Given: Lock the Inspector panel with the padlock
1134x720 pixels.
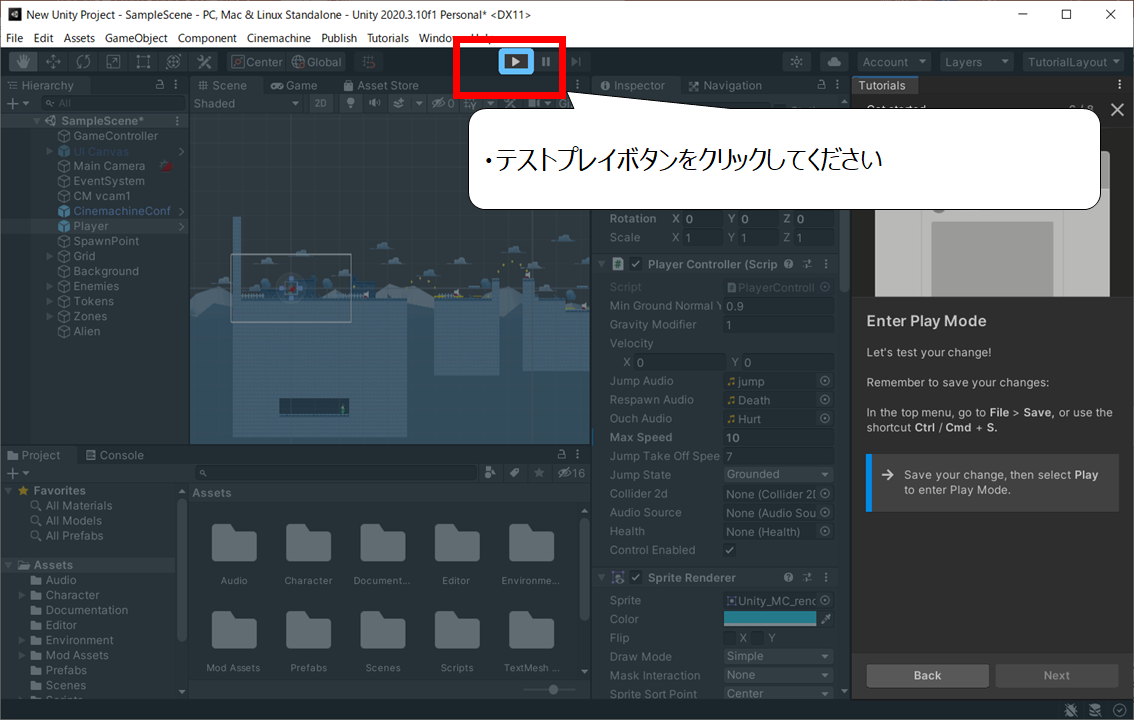Looking at the screenshot, I should (x=822, y=85).
